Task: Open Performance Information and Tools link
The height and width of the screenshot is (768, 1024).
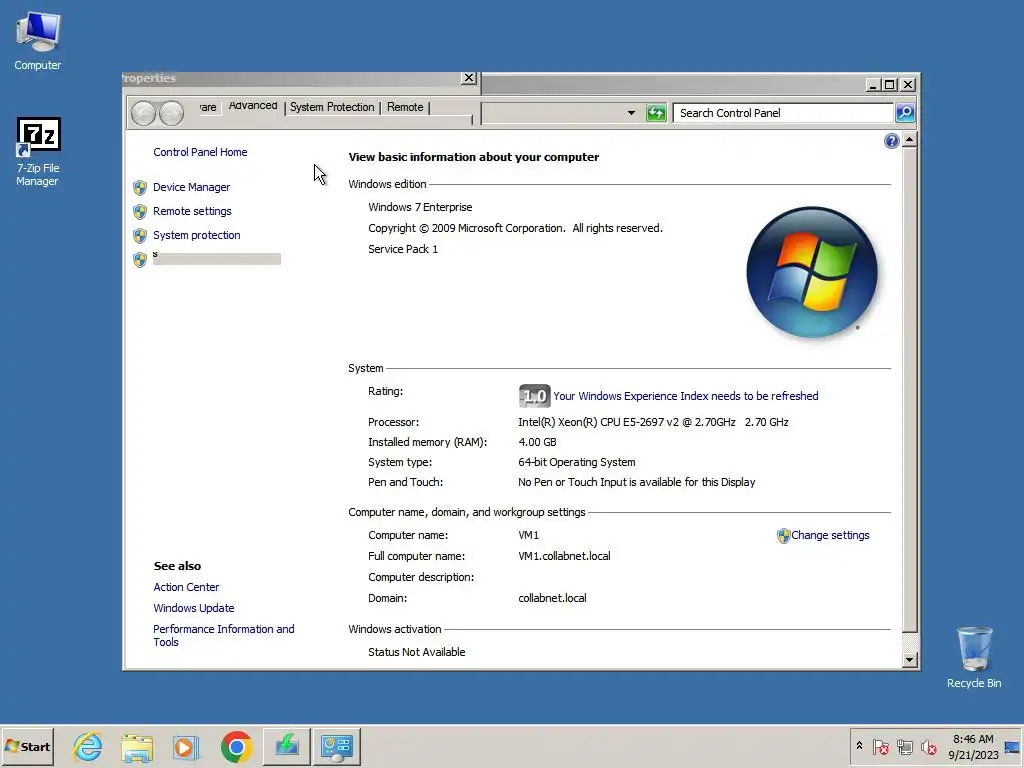Action: coord(223,635)
